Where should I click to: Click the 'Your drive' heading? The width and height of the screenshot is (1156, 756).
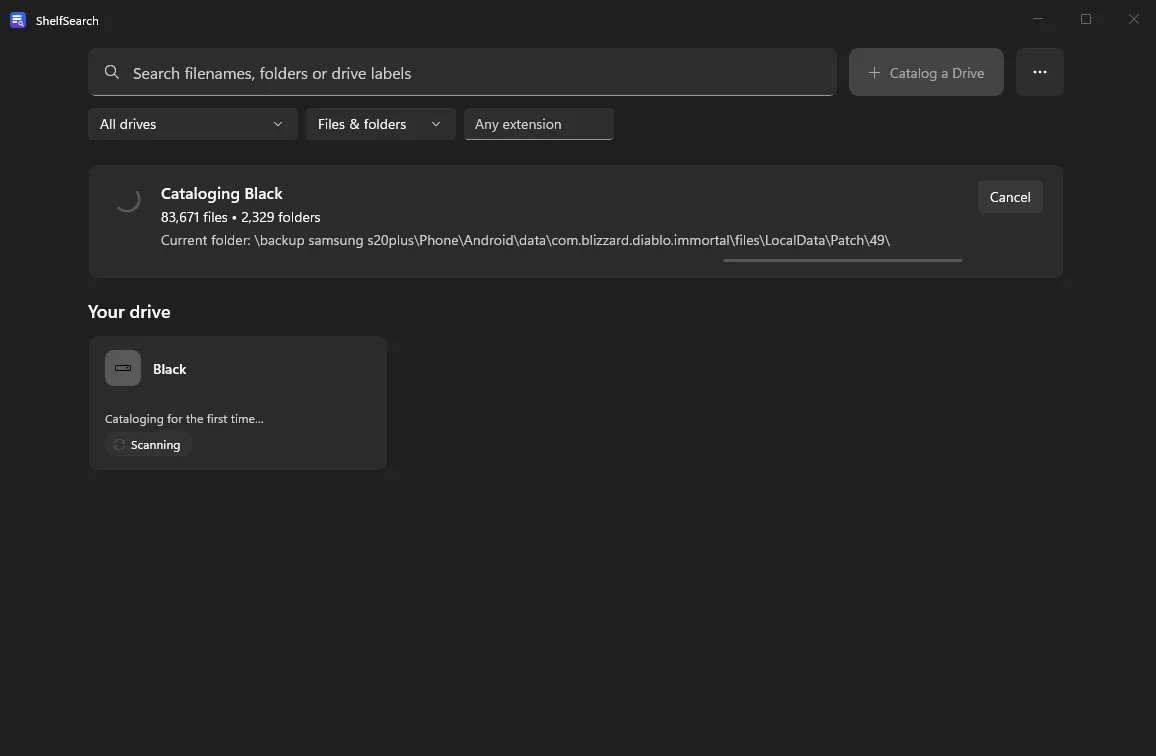[x=129, y=312]
